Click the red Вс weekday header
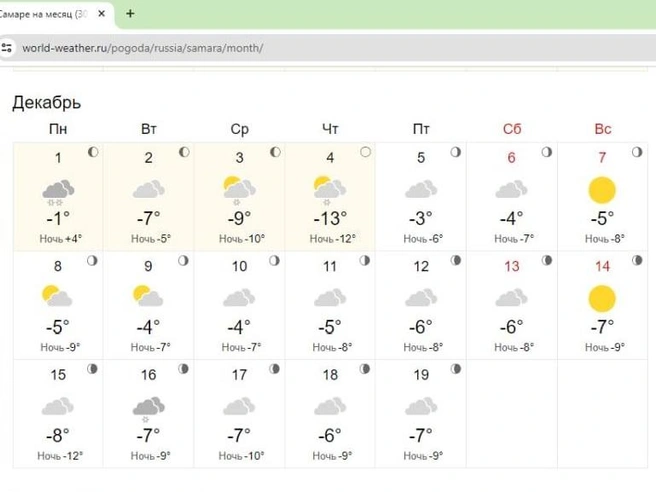This screenshot has height=492, width=656. pos(602,129)
